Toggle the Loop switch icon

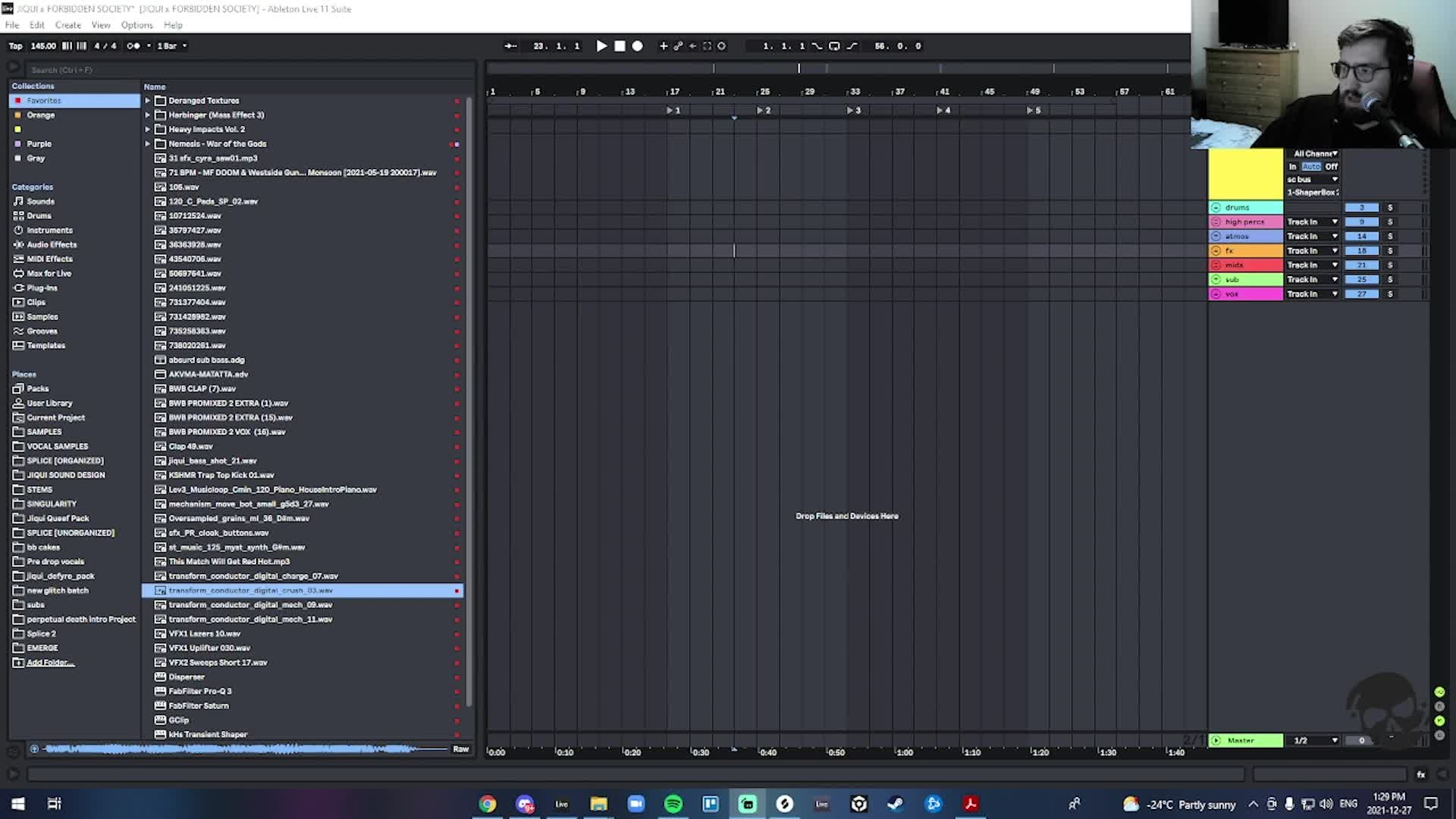(x=834, y=46)
